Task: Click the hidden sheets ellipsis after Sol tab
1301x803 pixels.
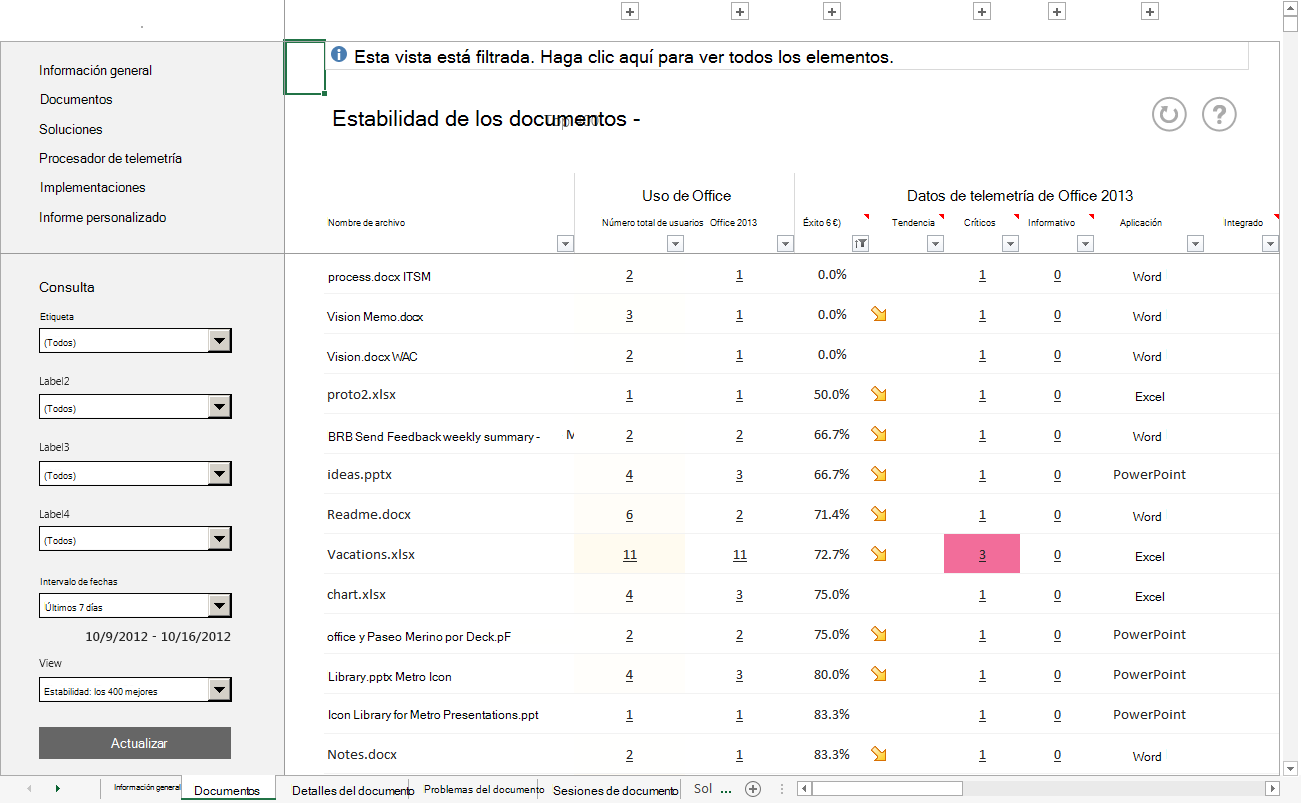Action: click(x=727, y=789)
